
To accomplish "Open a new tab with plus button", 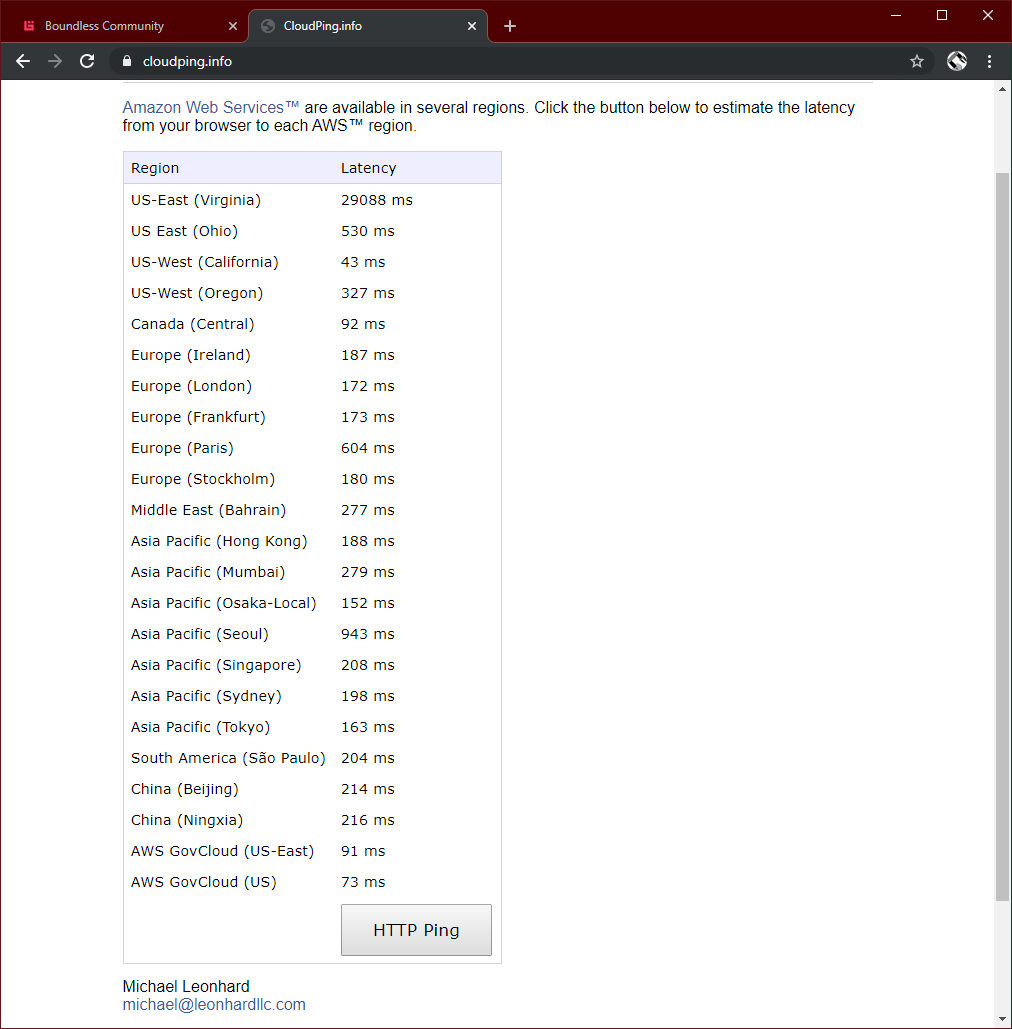I will [x=510, y=26].
